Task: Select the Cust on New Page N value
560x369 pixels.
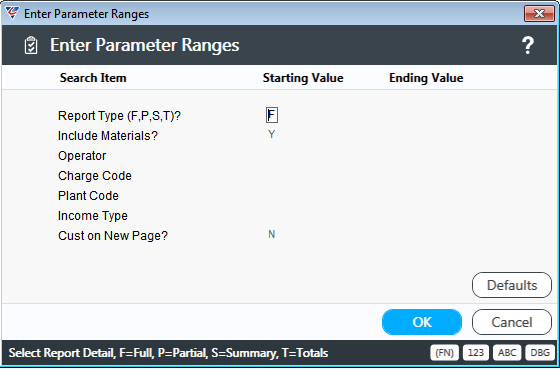Action: coord(271,234)
